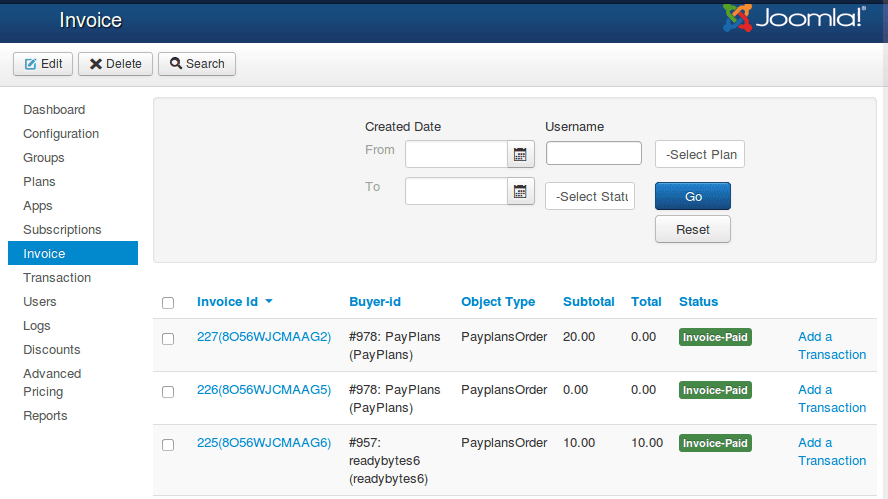Click the To date input field
This screenshot has height=499, width=888.
(456, 191)
